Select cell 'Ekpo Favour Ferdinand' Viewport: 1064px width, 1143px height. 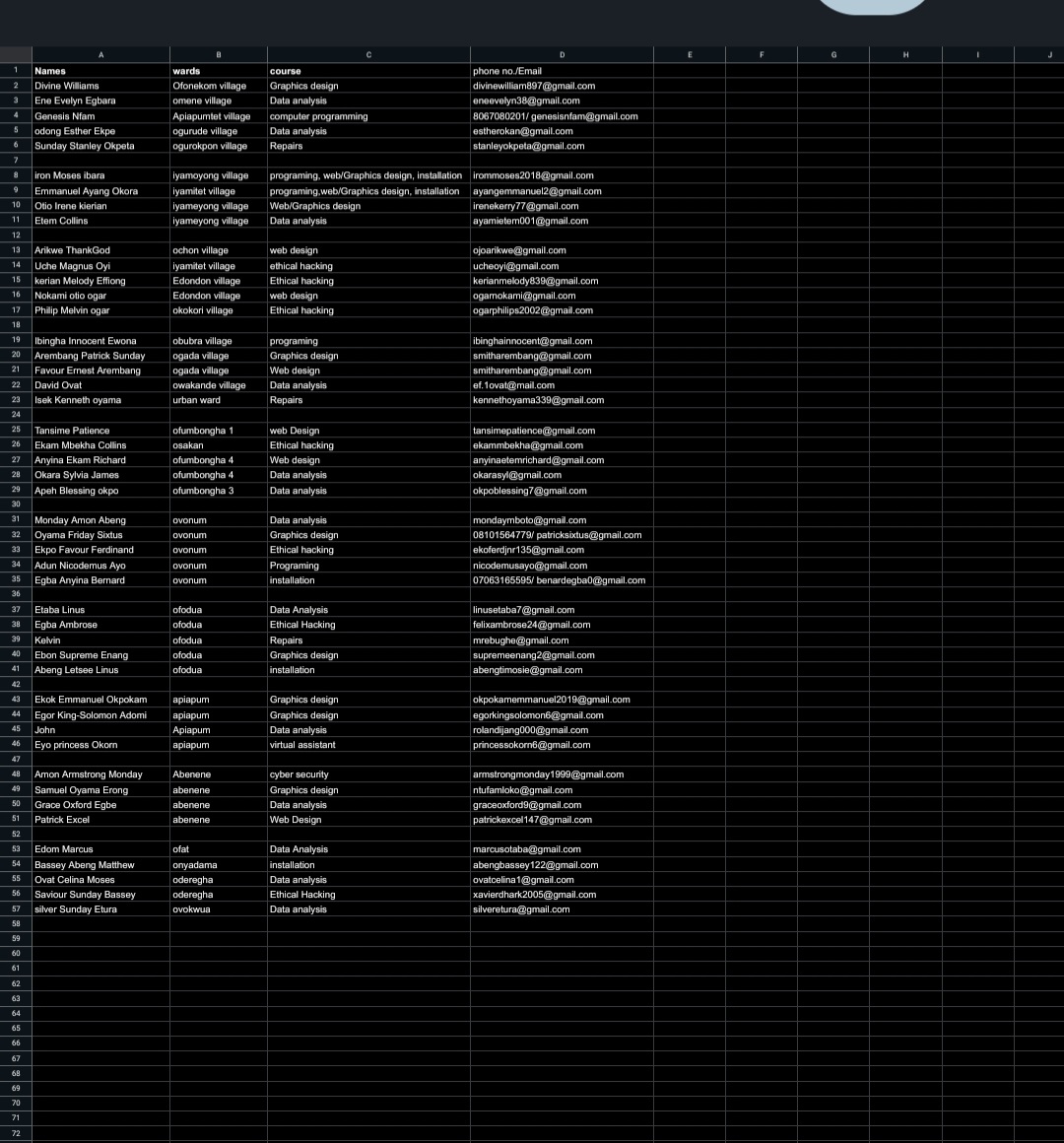[x=100, y=551]
